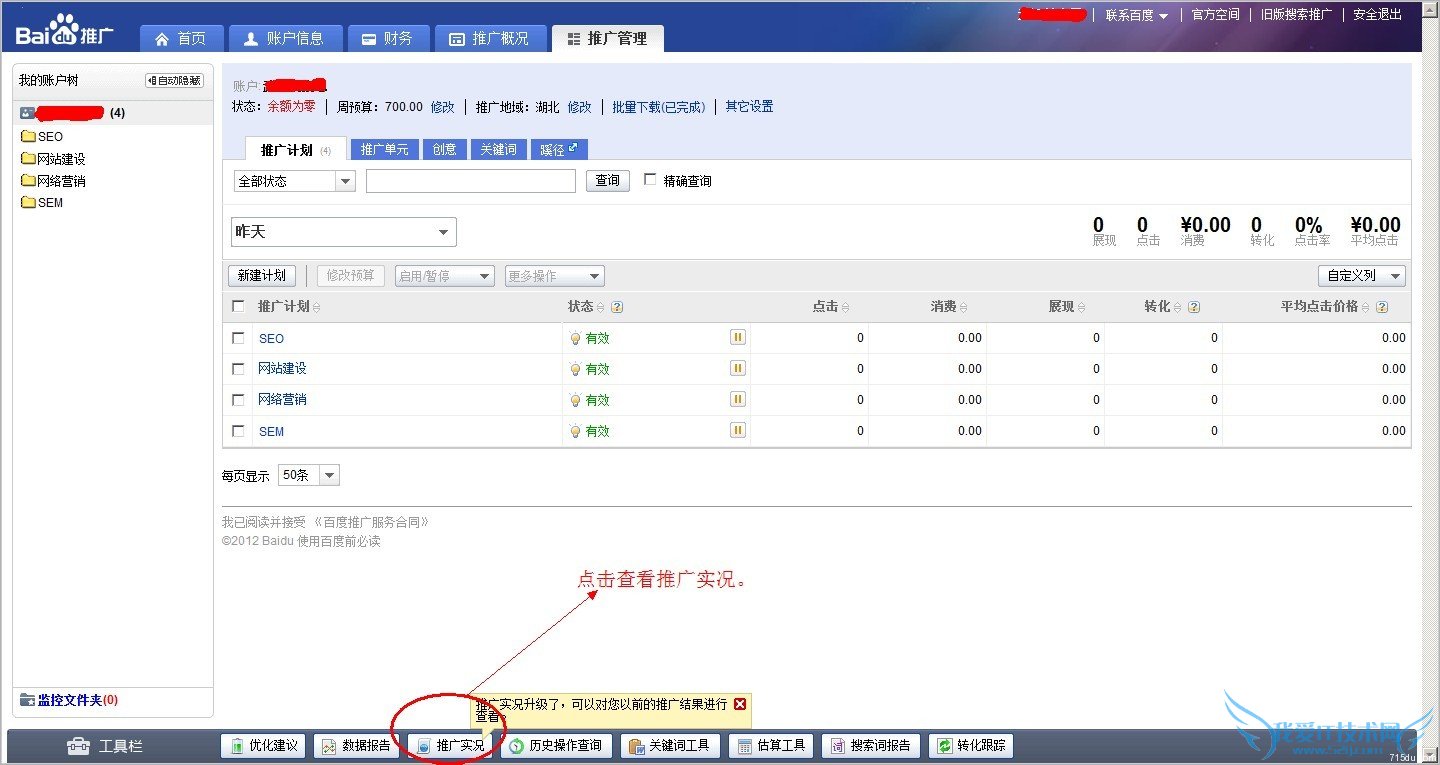1440x765 pixels.
Task: Click 修改 next to 推广地域 湖北
Action: tap(580, 107)
